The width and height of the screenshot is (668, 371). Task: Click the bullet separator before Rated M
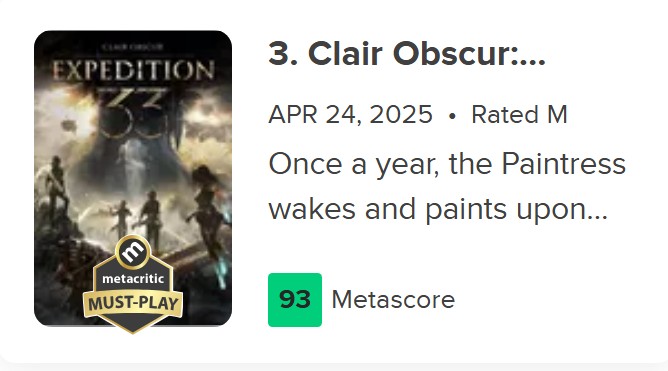coord(452,115)
